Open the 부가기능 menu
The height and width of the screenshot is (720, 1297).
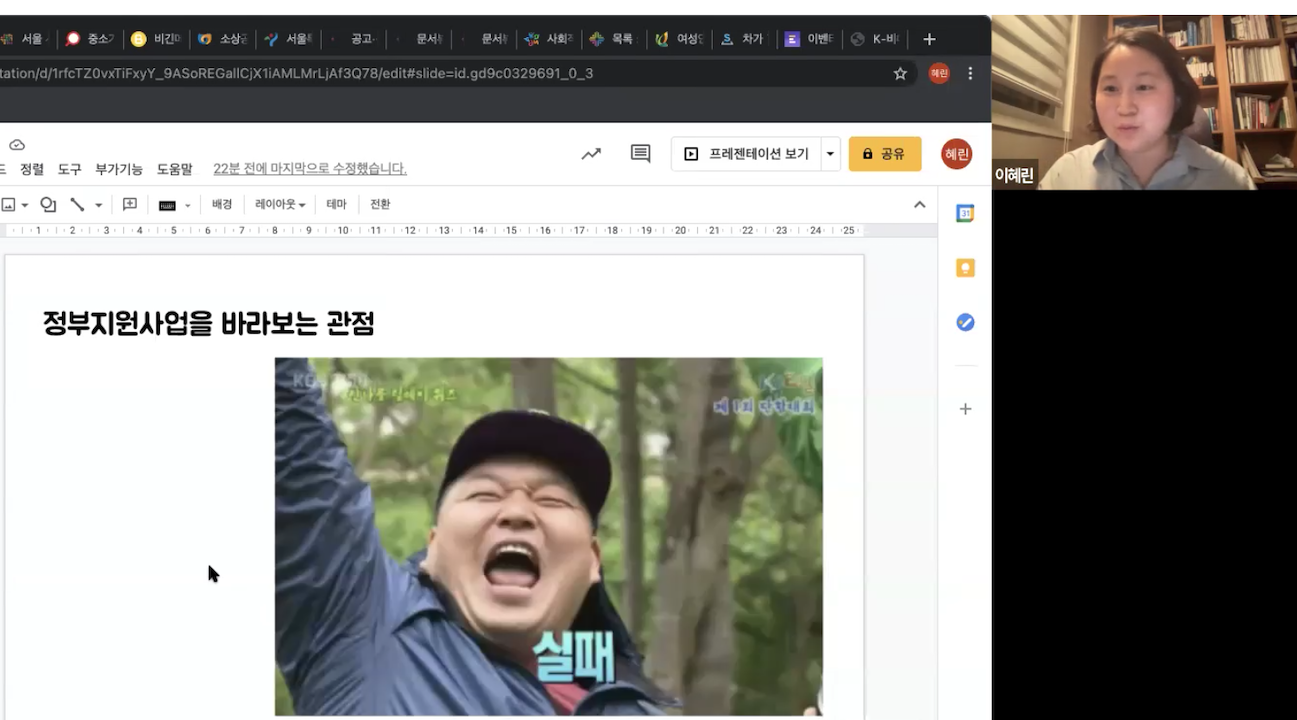click(x=119, y=169)
